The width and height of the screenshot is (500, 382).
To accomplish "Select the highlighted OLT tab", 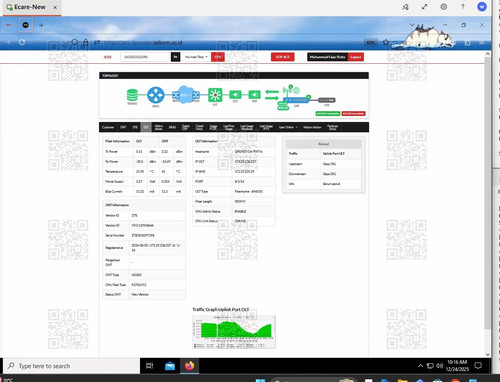I will pos(146,127).
